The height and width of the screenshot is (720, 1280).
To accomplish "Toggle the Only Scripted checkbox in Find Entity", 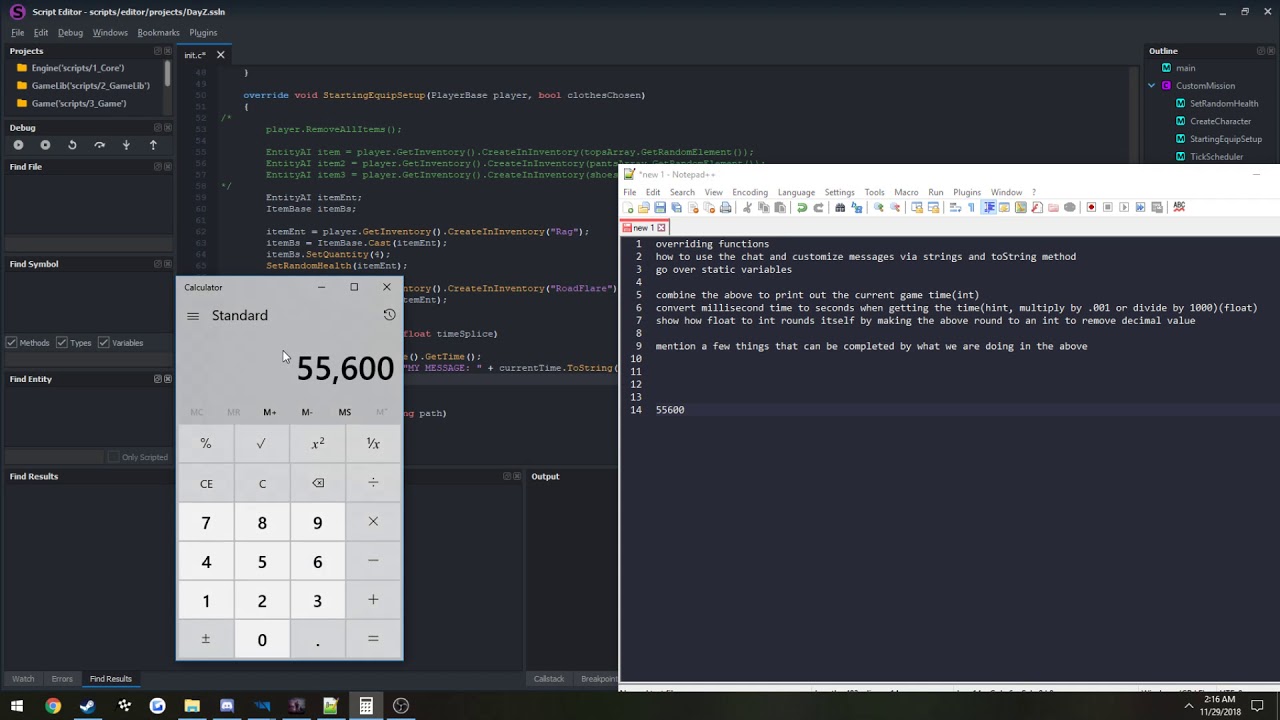I will [x=113, y=457].
